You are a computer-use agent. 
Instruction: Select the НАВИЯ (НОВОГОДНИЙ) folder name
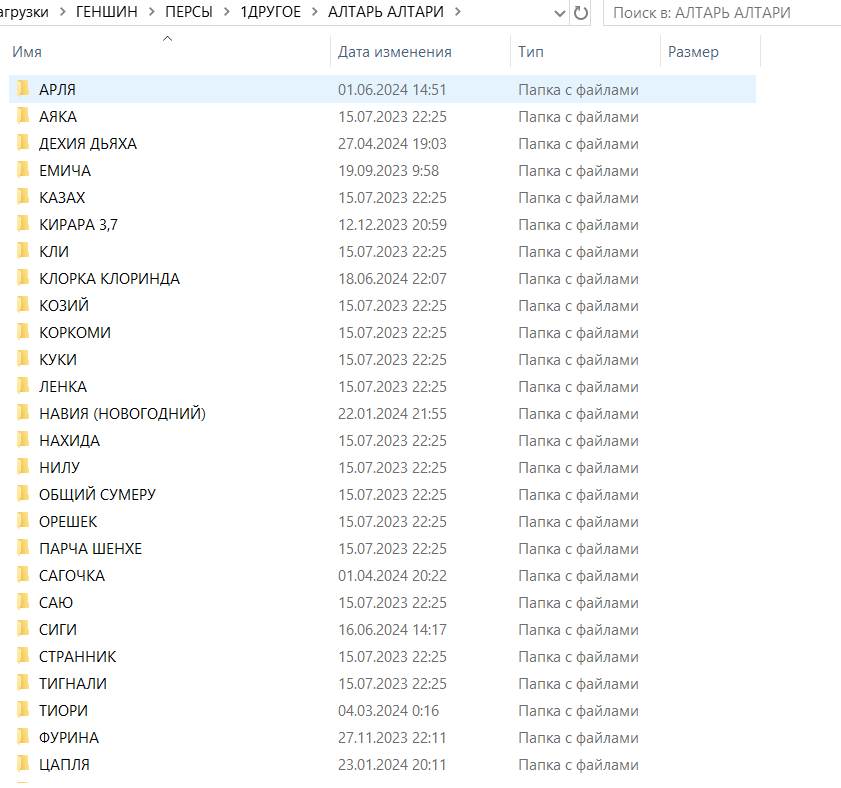point(122,414)
